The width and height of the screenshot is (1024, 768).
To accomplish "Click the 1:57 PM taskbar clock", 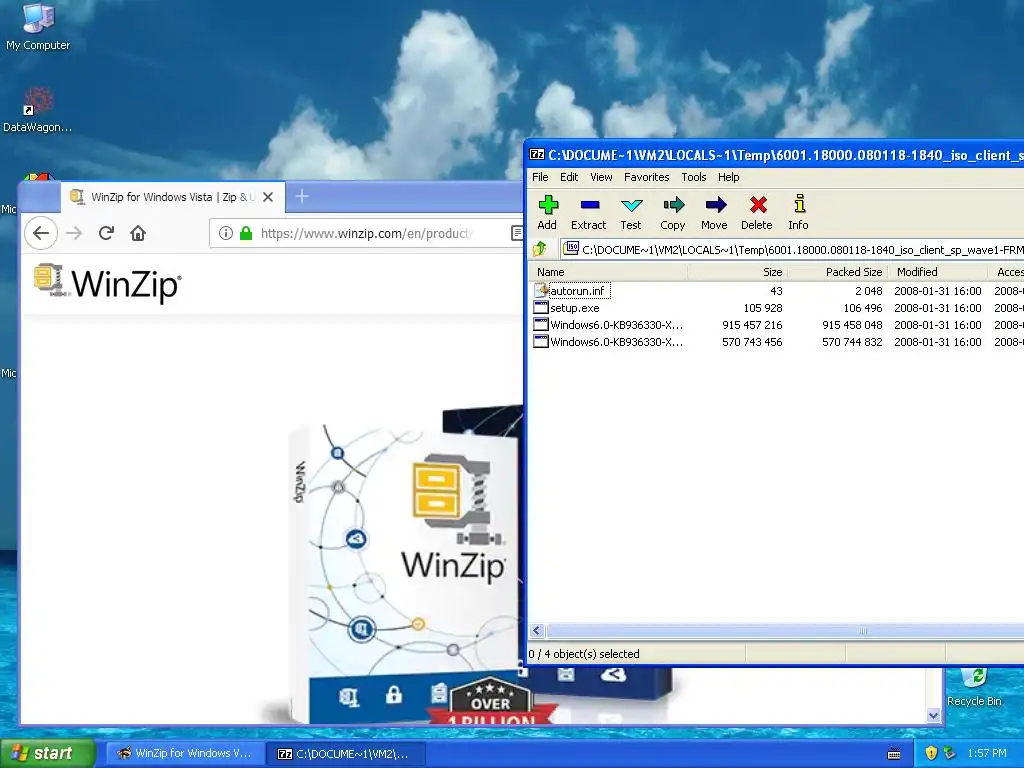I will 987,753.
